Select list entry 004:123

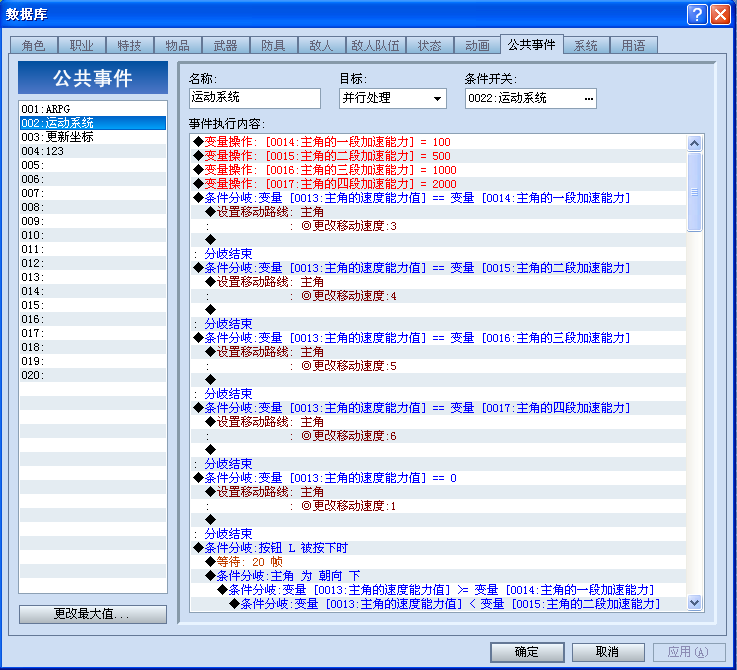click(x=93, y=151)
